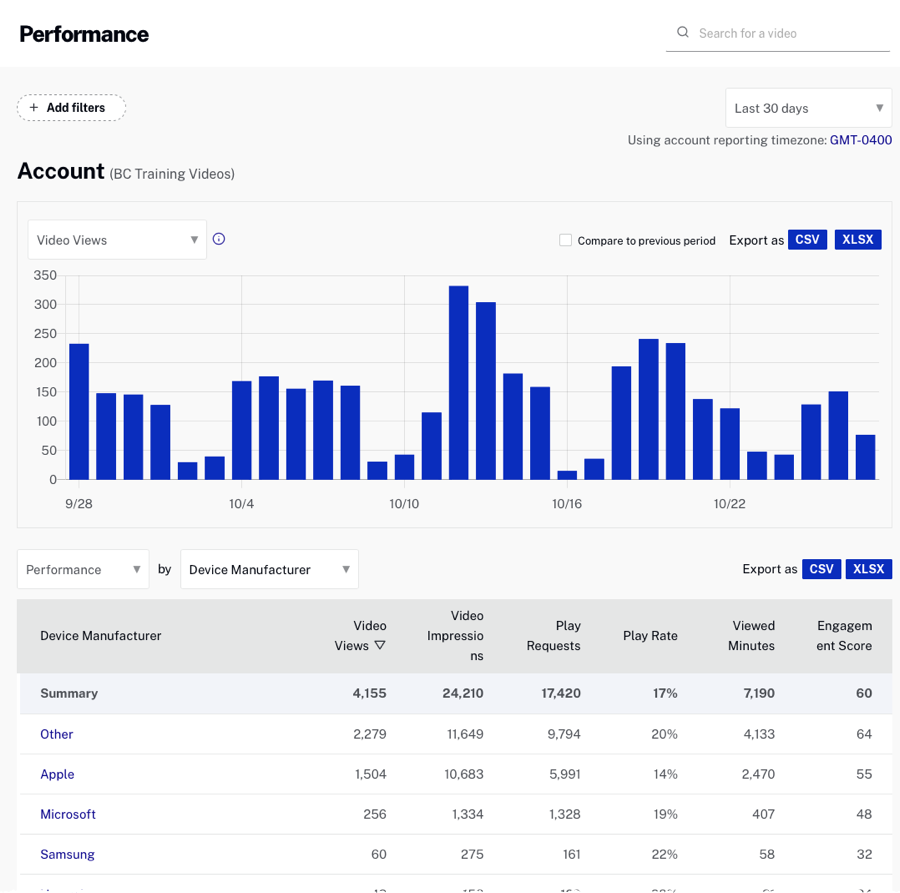Click the GMT-0400 timezone link
900x893 pixels.
coord(862,140)
